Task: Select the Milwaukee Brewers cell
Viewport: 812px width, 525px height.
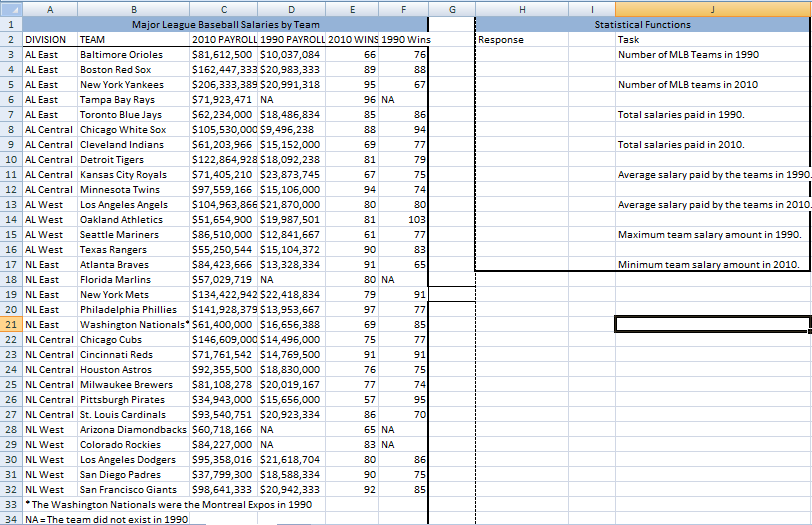Action: point(134,385)
